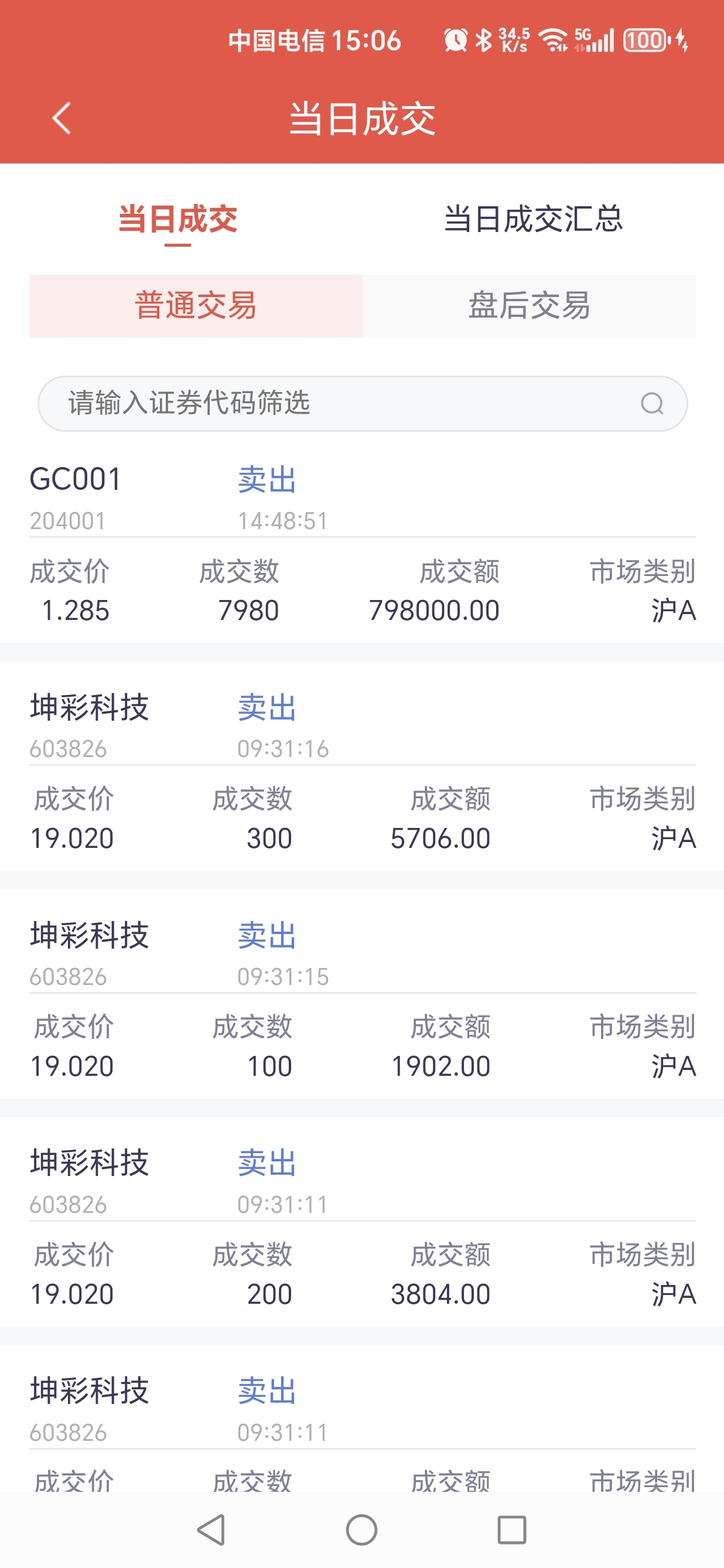The height and width of the screenshot is (1568, 724).
Task: Switch to 当日成交汇总 tab
Action: pyautogui.click(x=533, y=219)
